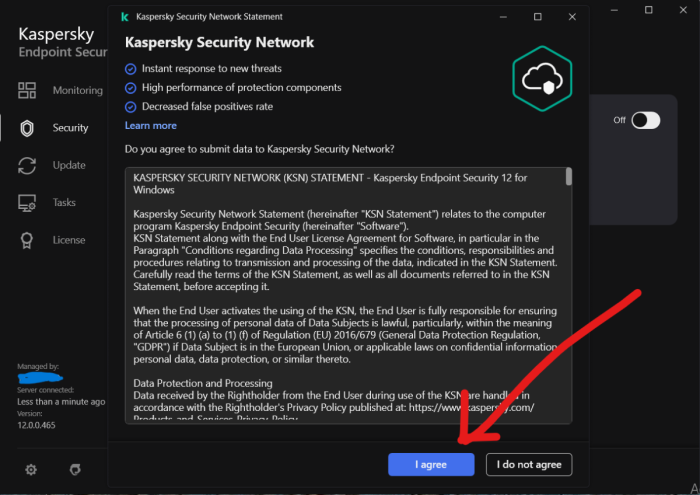The height and width of the screenshot is (495, 700).
Task: Click the Update refresh arrows icon
Action: pos(27,165)
